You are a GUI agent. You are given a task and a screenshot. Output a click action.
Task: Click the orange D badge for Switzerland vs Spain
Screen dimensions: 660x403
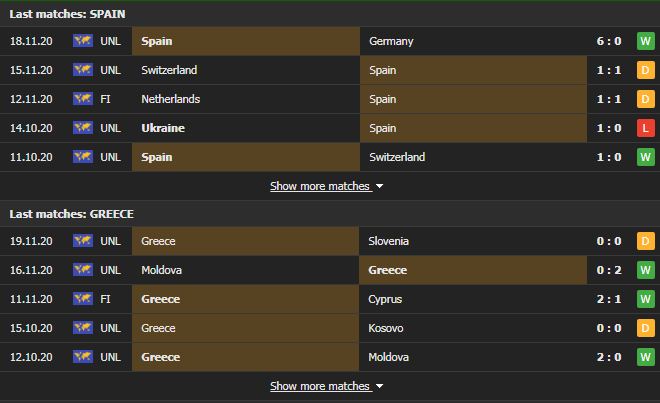tap(645, 70)
